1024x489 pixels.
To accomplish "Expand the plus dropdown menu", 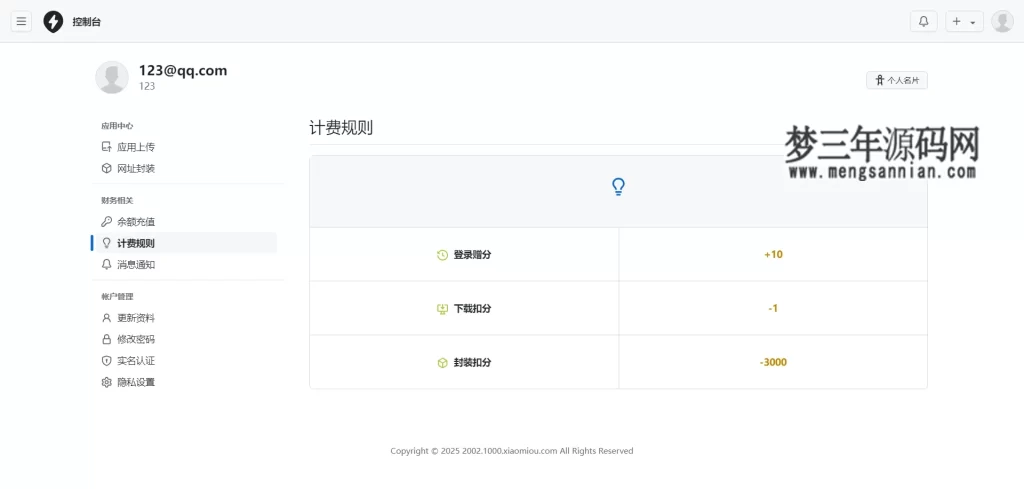I will (x=964, y=22).
